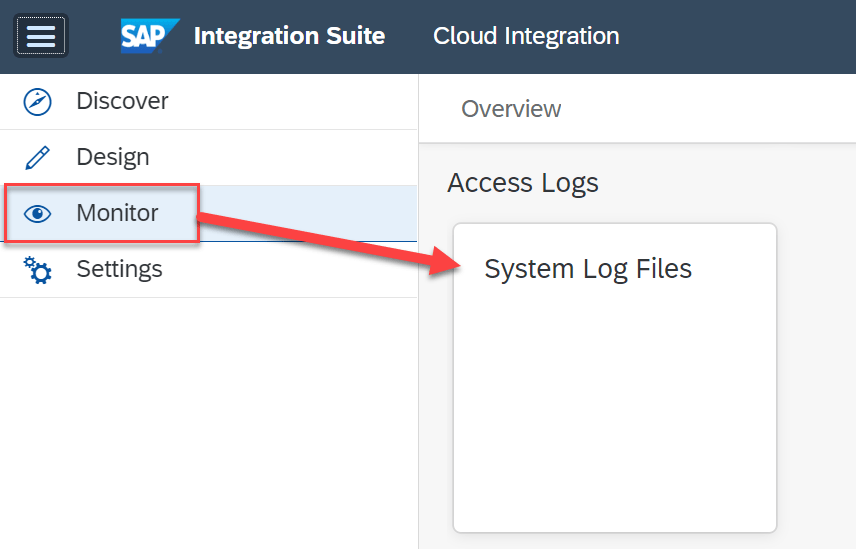Click the Cloud Integration header text

[x=526, y=36]
